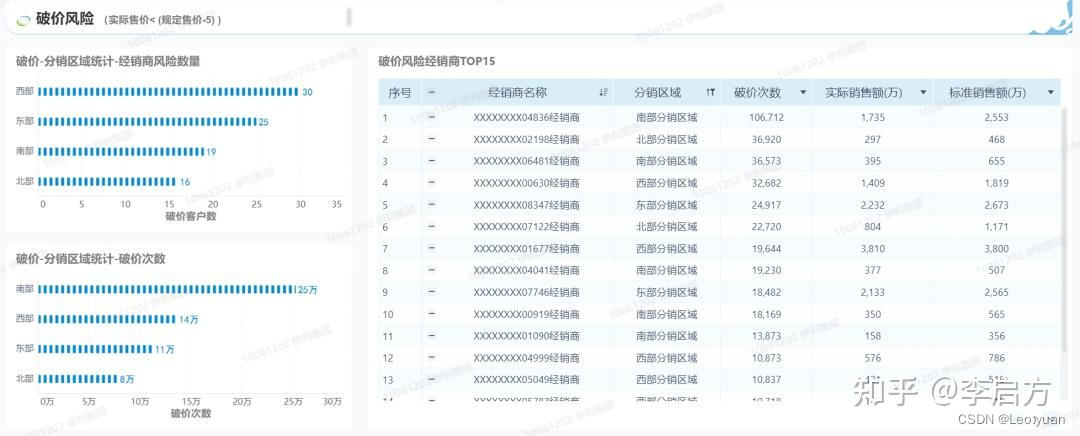
Task: Click the 2,673 标准销售额 cell
Action: [996, 205]
